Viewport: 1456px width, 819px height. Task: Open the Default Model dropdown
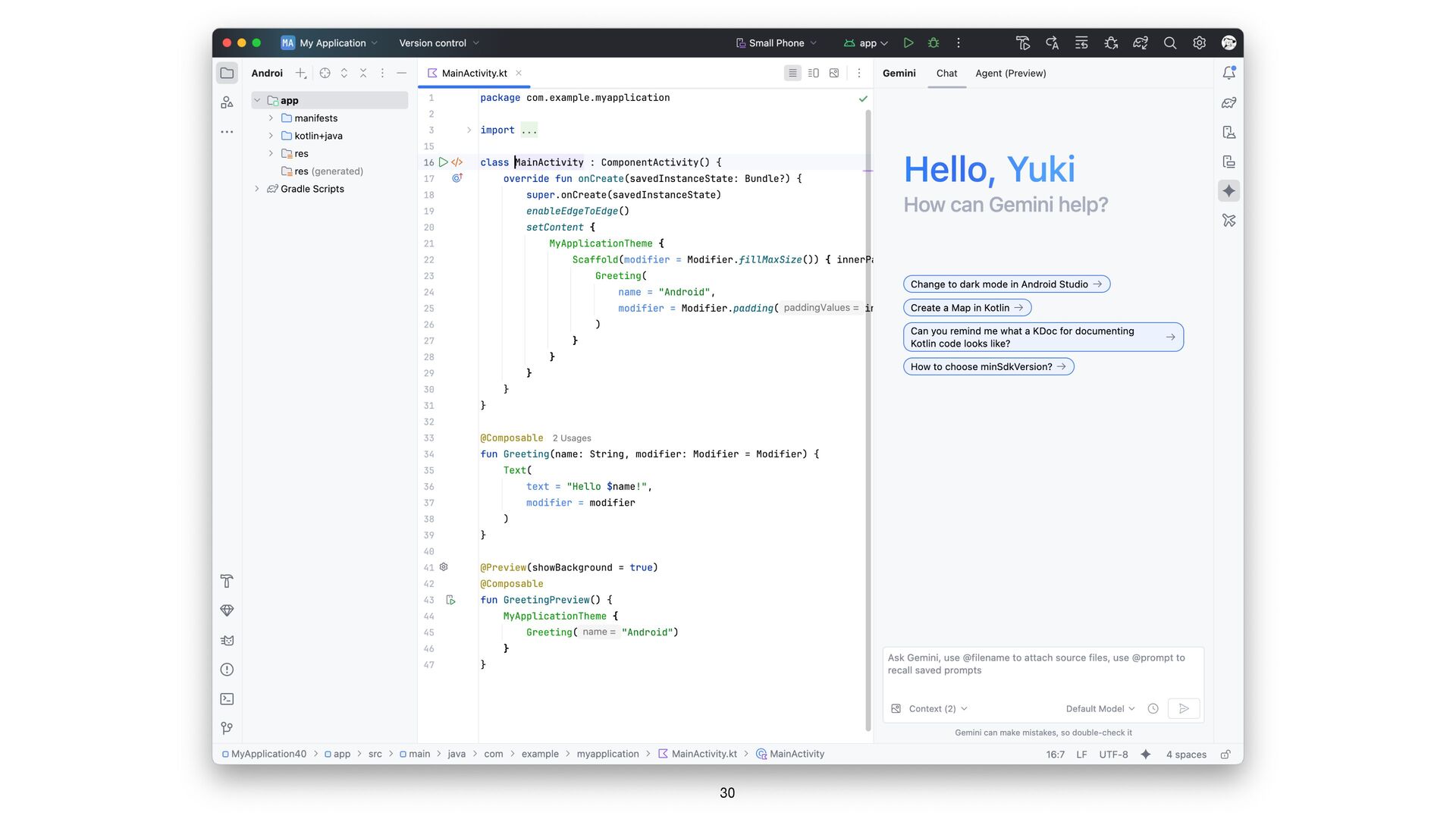tap(1100, 709)
